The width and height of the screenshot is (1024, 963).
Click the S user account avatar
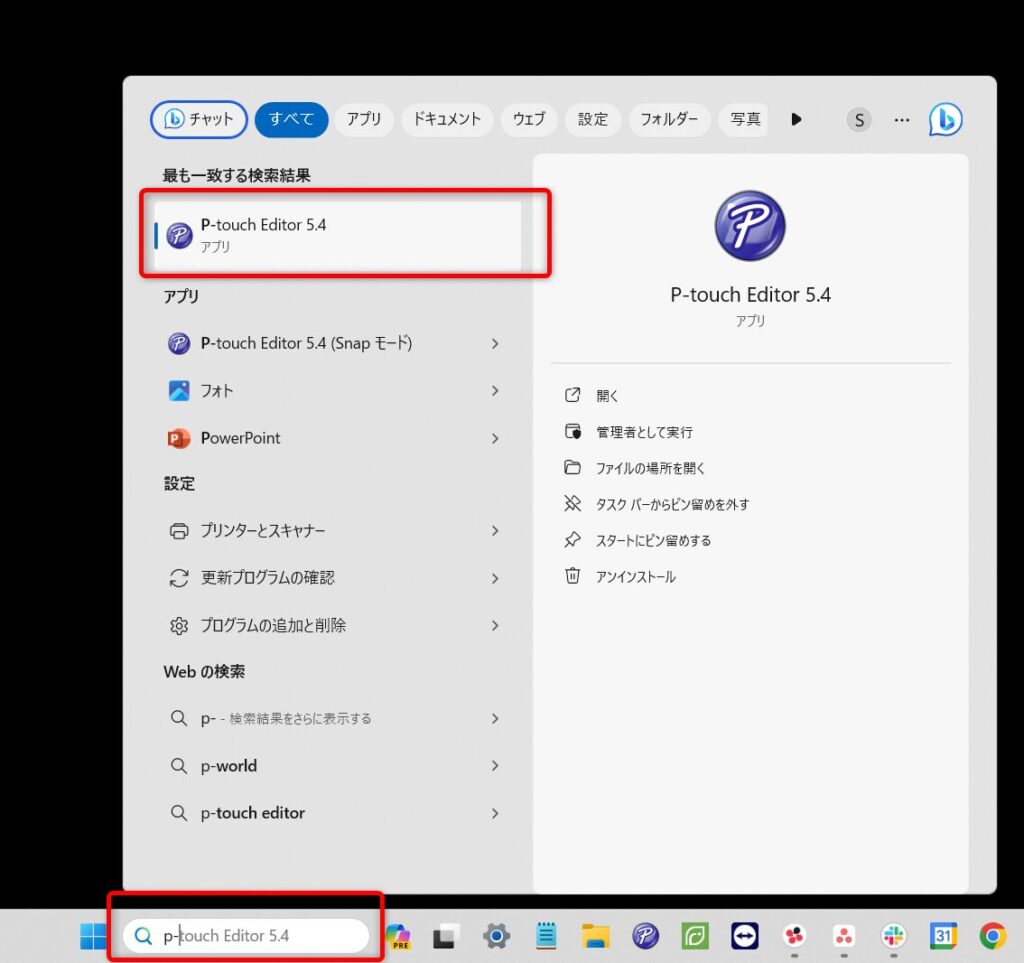[x=859, y=119]
